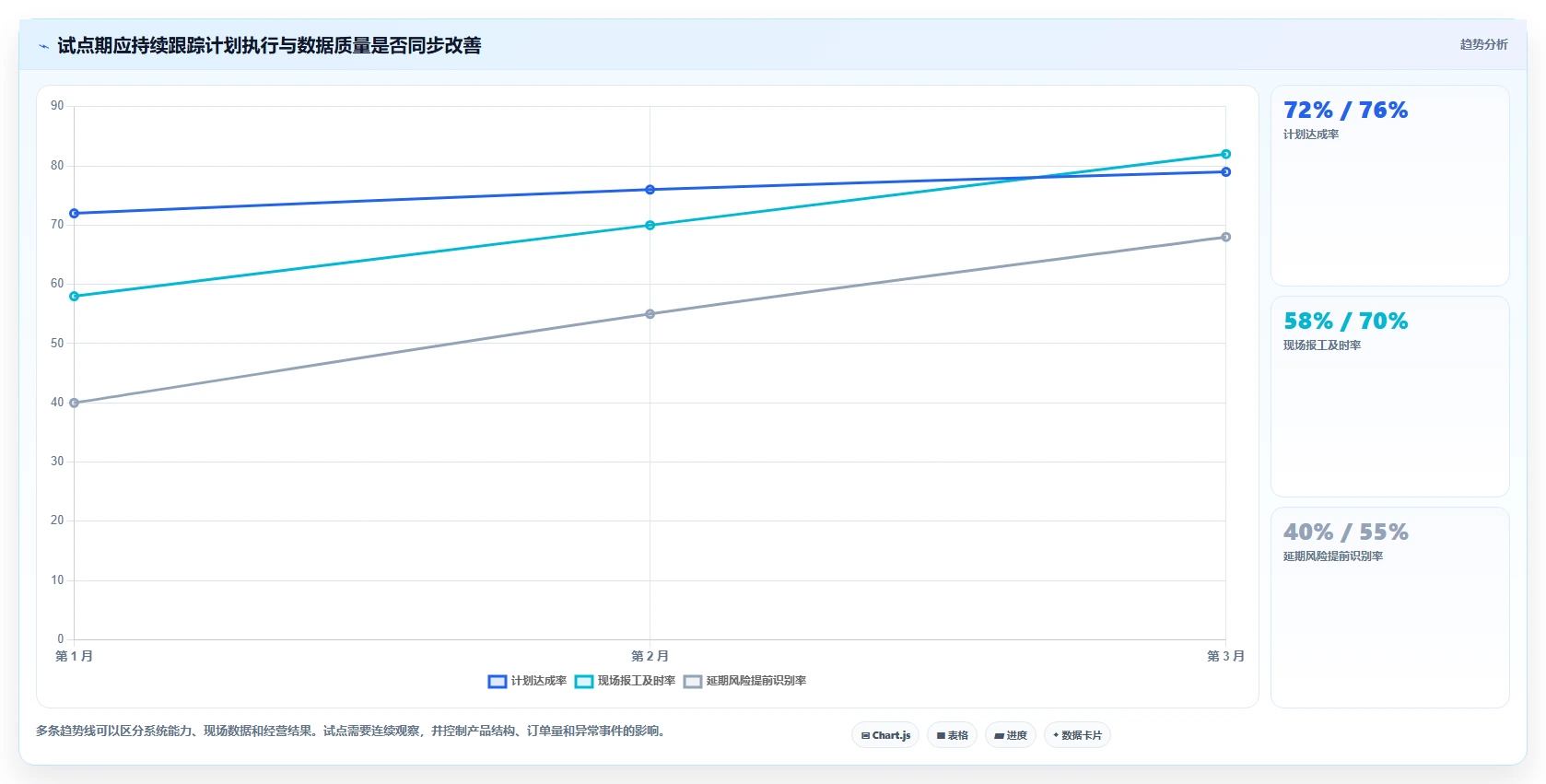Click the 第 3 月 axis label
The width and height of the screenshot is (1546, 784).
(1226, 656)
